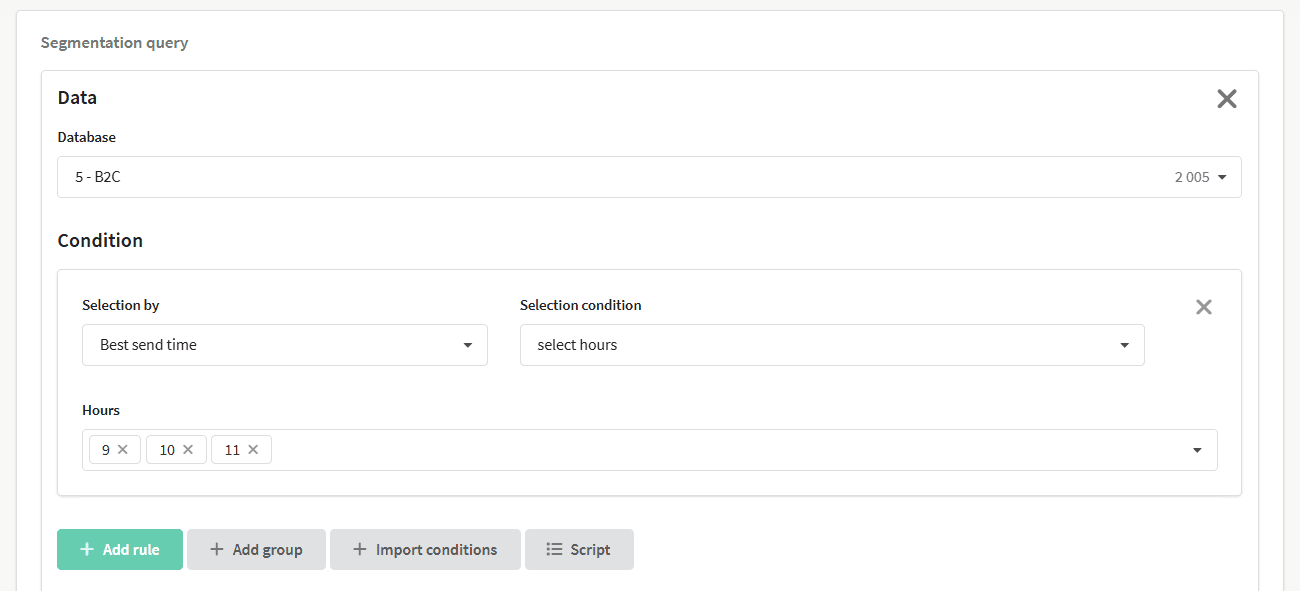1300x591 pixels.
Task: Open the Hours dropdown arrow
Action: coord(1197,451)
